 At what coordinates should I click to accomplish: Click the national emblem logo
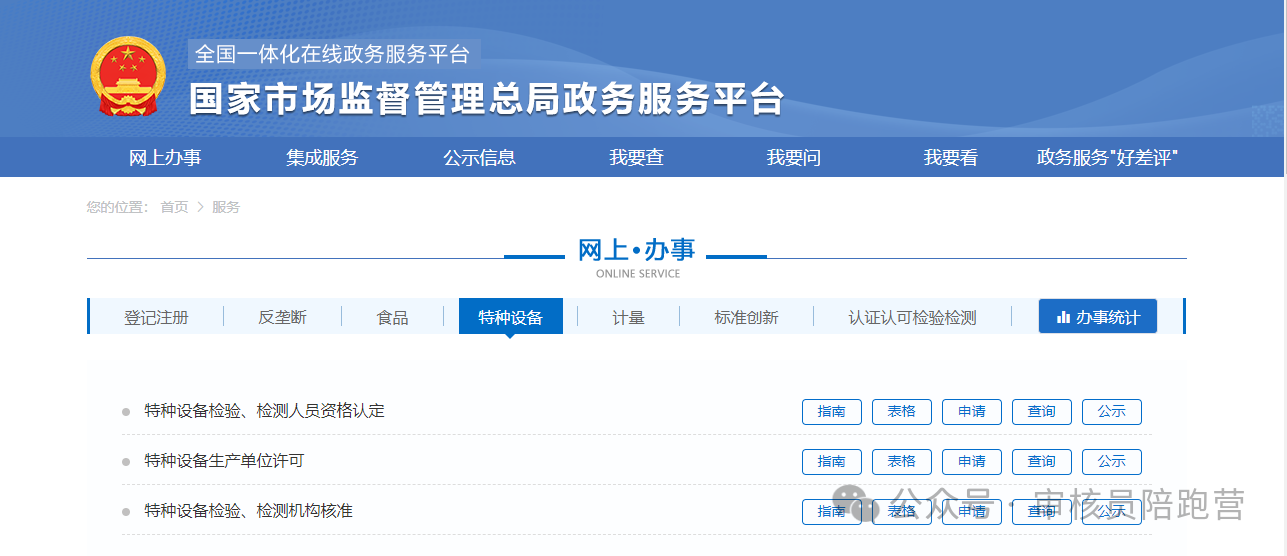pos(128,77)
